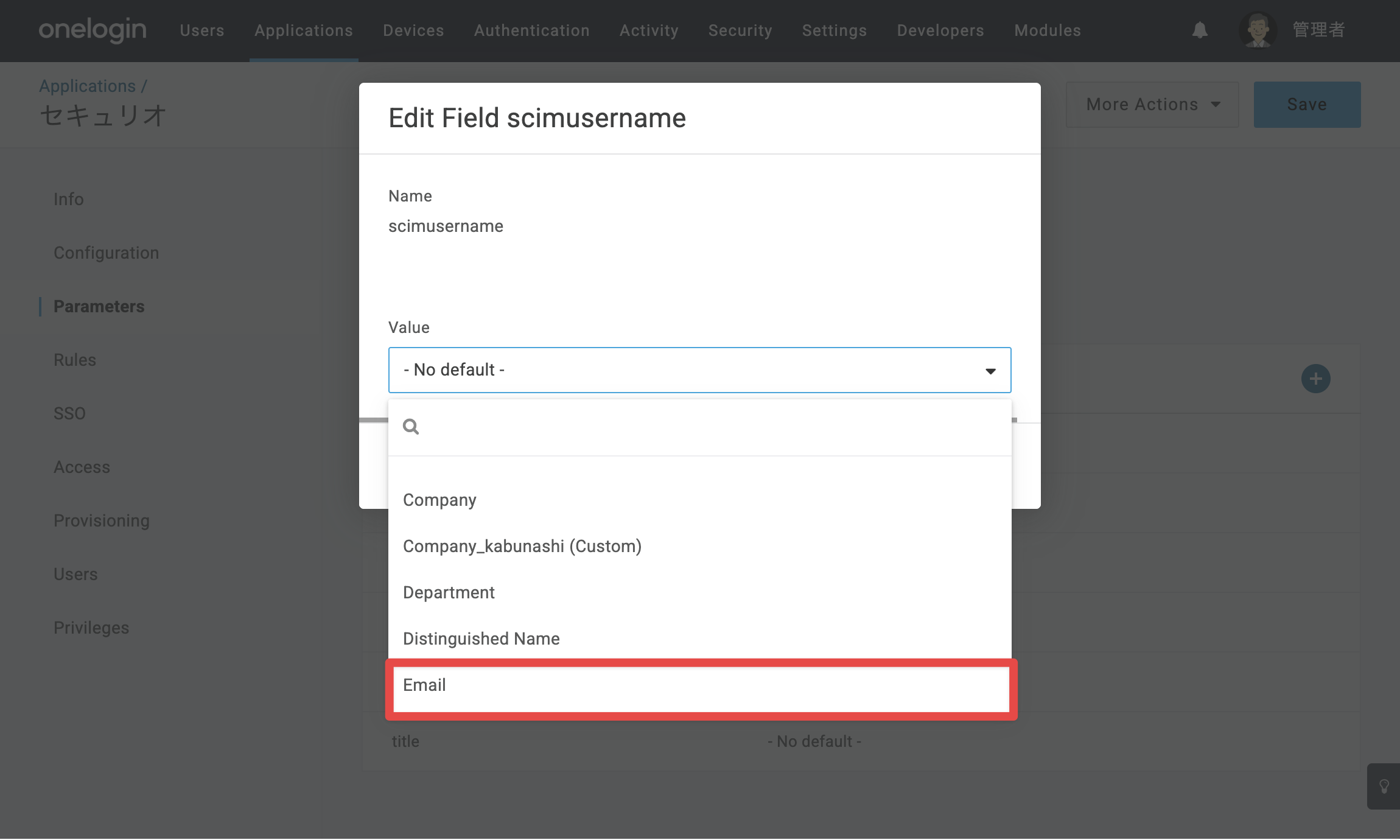Image resolution: width=1400 pixels, height=840 pixels.
Task: Collapse the Value dropdown arrow
Action: (990, 371)
